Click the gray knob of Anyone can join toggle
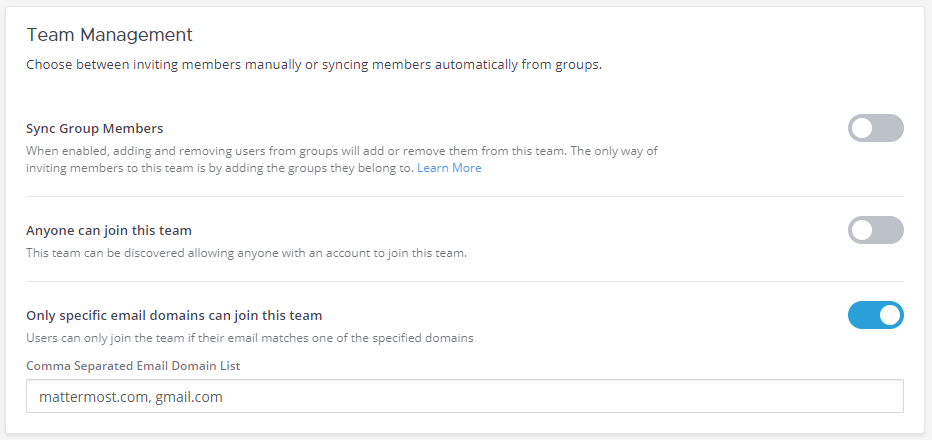 point(862,230)
